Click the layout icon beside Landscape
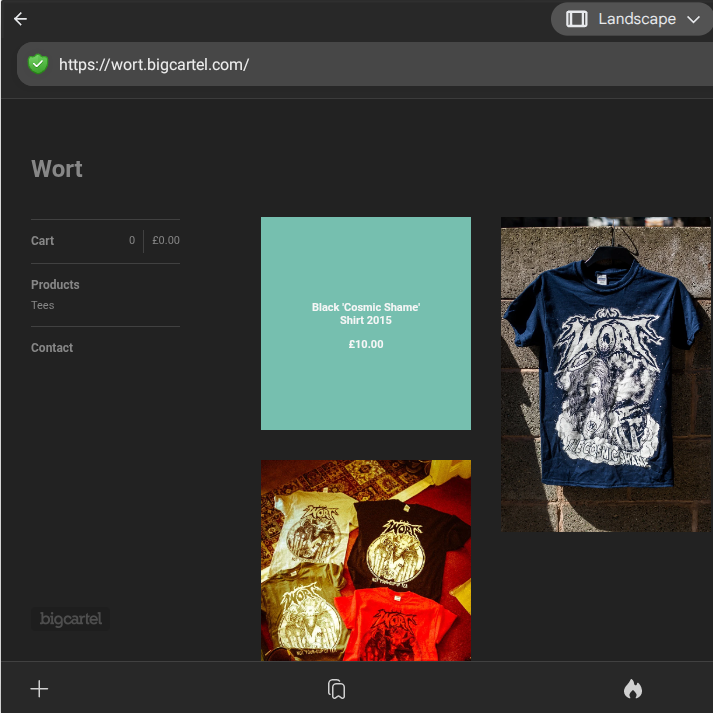The image size is (713, 713). [577, 19]
